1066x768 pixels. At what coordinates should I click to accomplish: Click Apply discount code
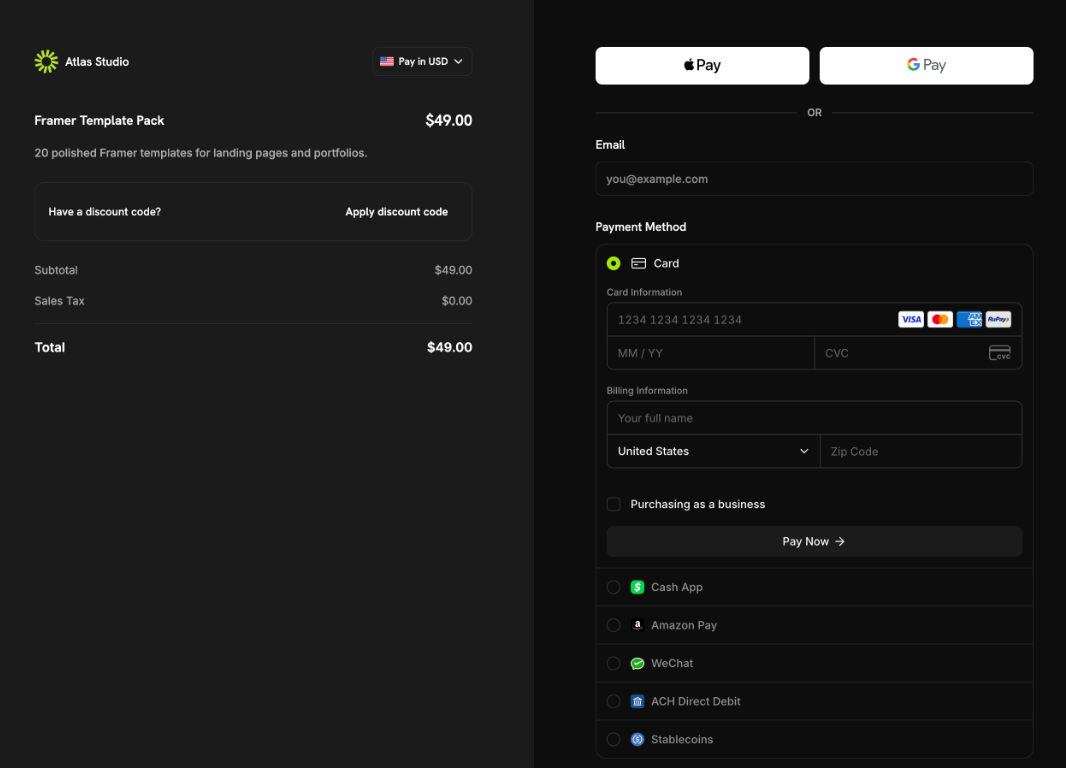396,212
